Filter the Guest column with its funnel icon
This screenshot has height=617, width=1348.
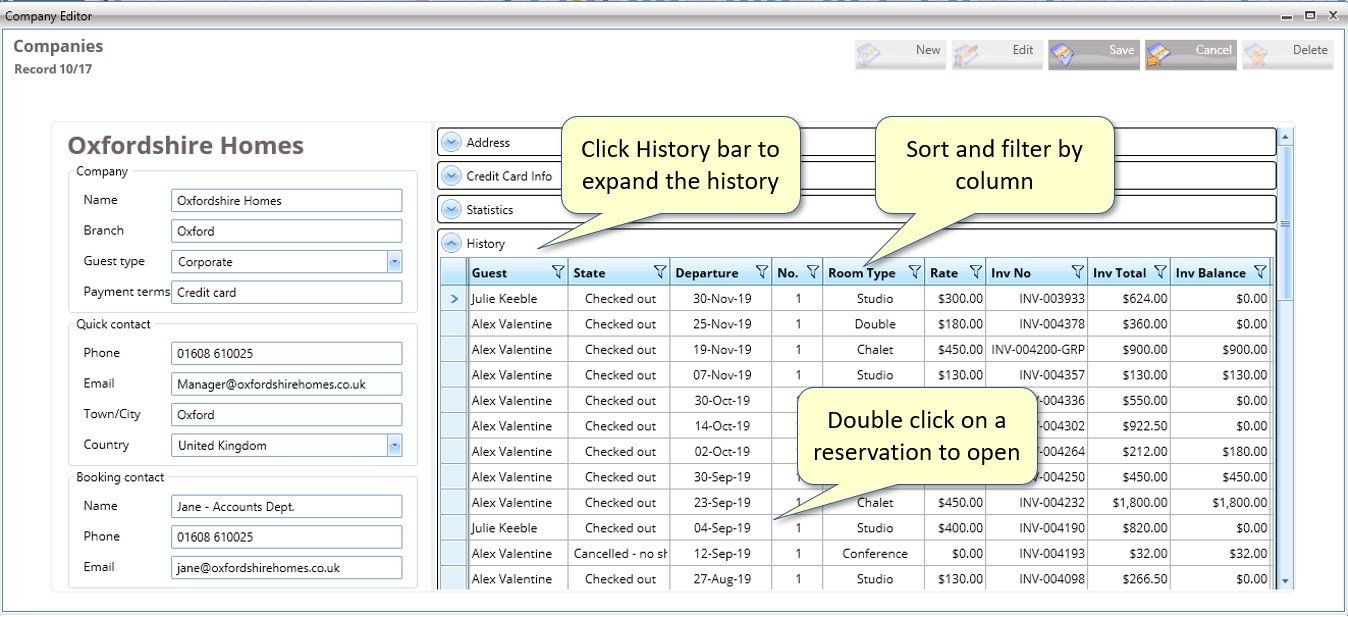(x=558, y=272)
